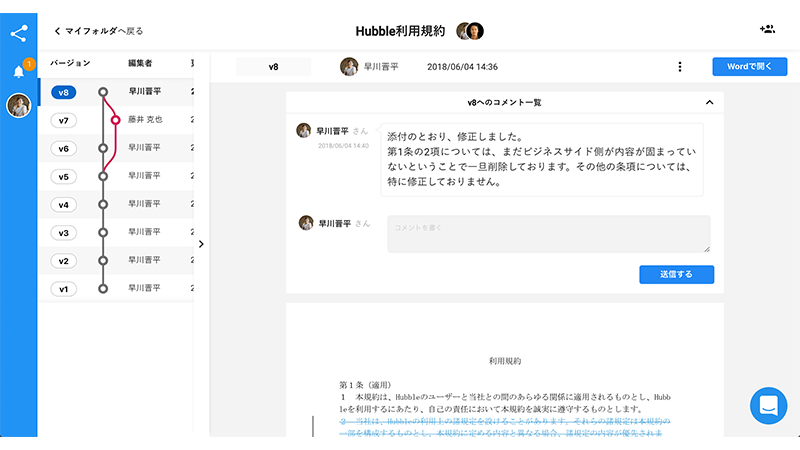
Task: Click the 第1条（適用）heading in document
Action: pyautogui.click(x=365, y=385)
